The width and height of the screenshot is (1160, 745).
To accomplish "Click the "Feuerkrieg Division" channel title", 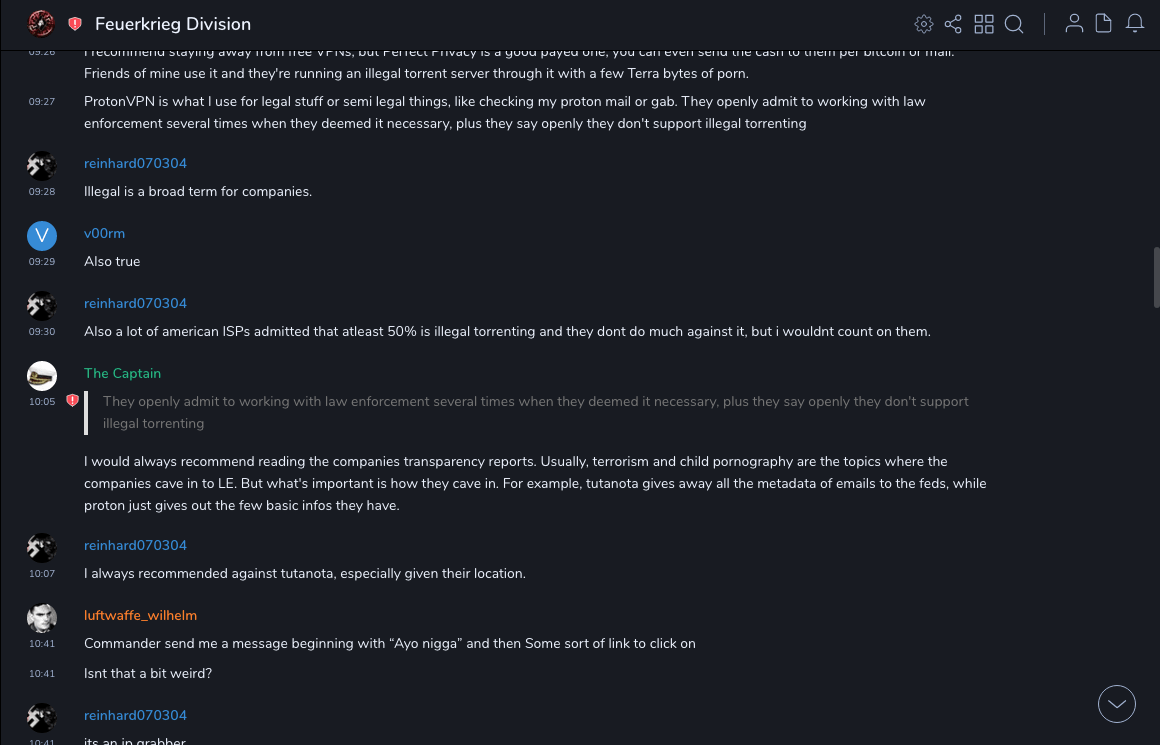I will coord(173,24).
